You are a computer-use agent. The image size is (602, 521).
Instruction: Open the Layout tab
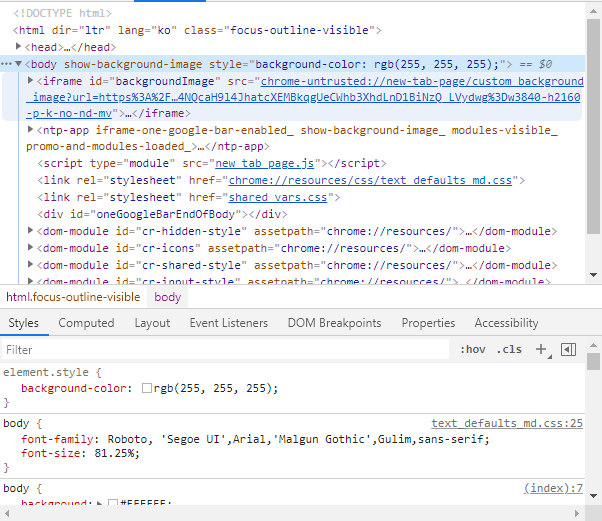tap(152, 323)
